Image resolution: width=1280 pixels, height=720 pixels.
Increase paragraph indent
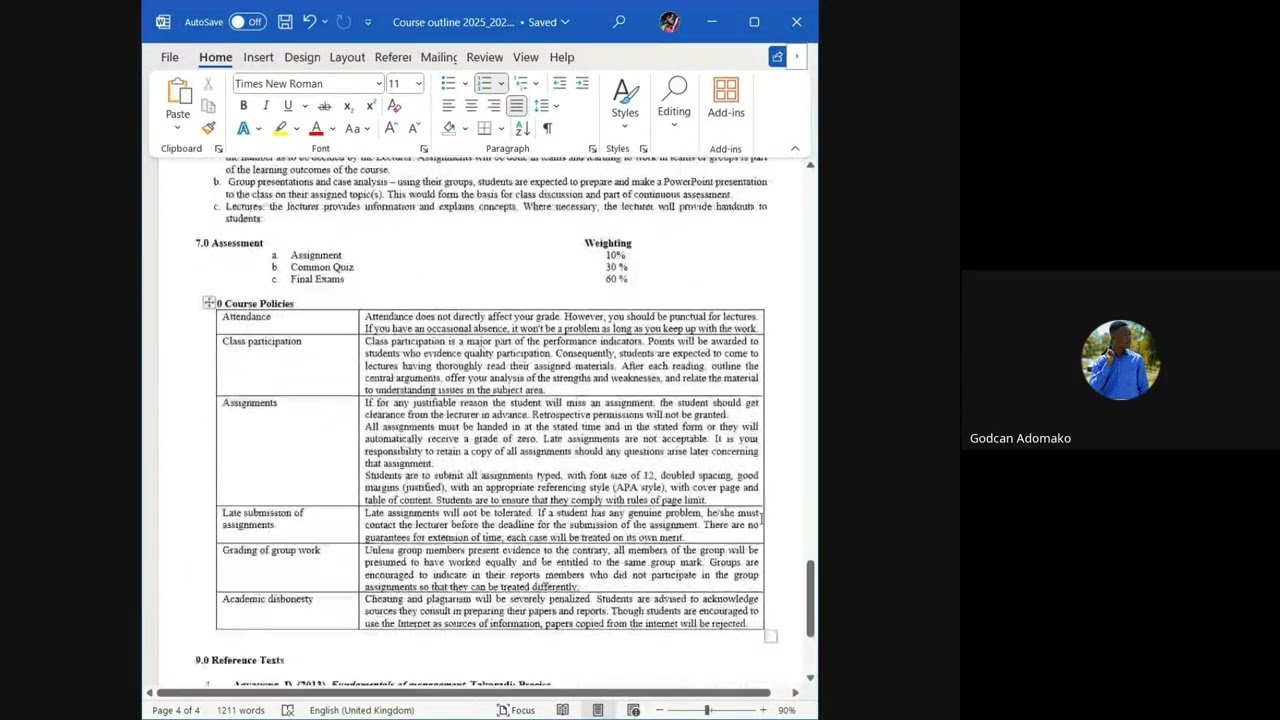click(x=582, y=83)
